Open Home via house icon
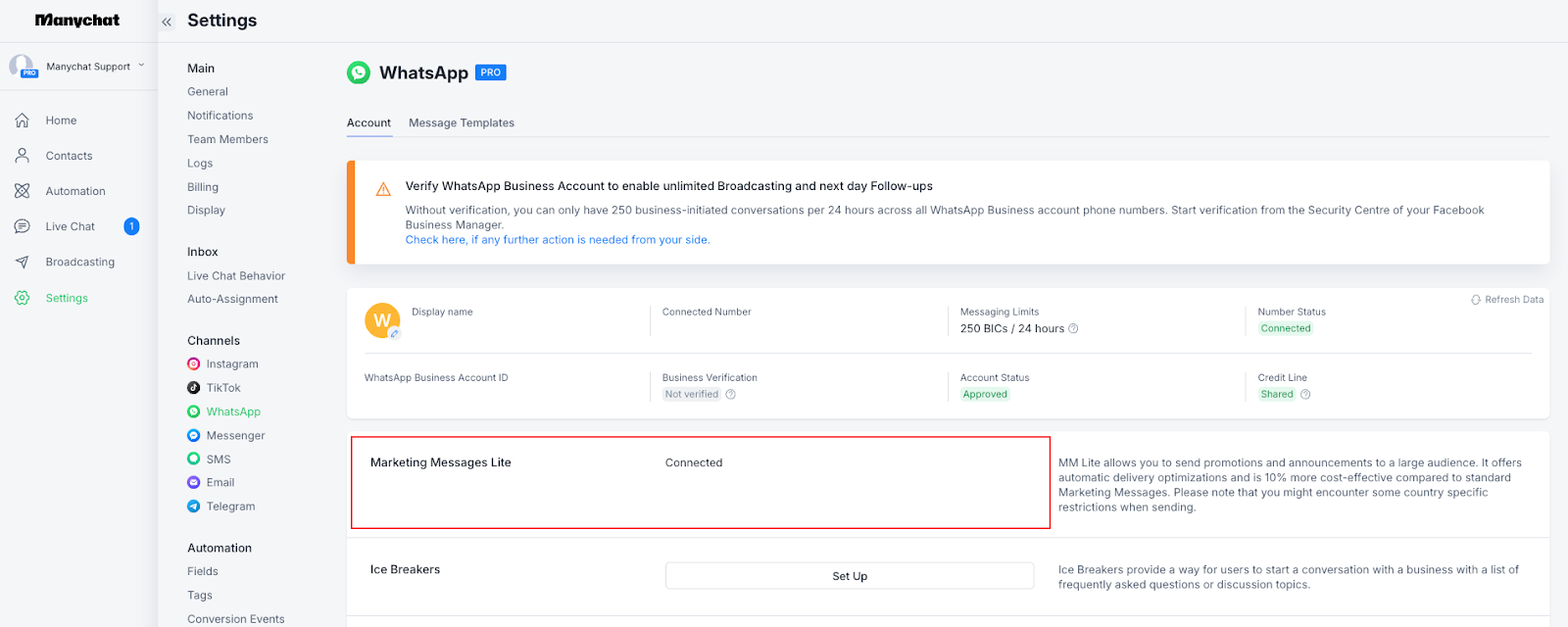Image resolution: width=1568 pixels, height=627 pixels. 22,121
